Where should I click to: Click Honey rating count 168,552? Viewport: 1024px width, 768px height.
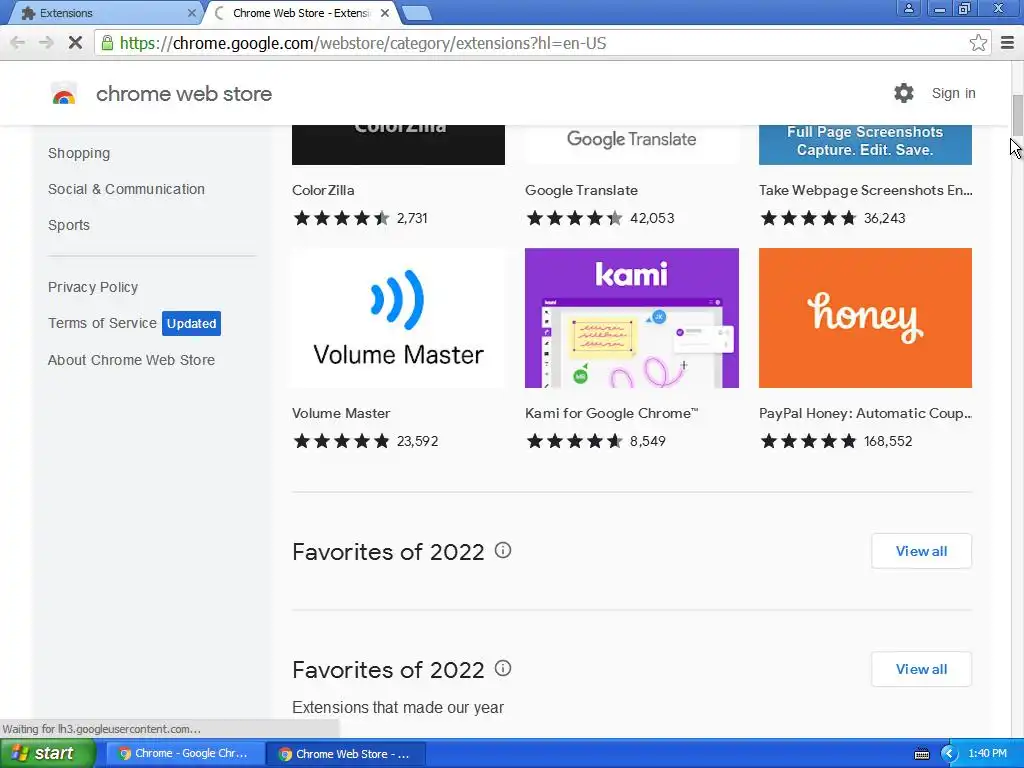pyautogui.click(x=888, y=441)
